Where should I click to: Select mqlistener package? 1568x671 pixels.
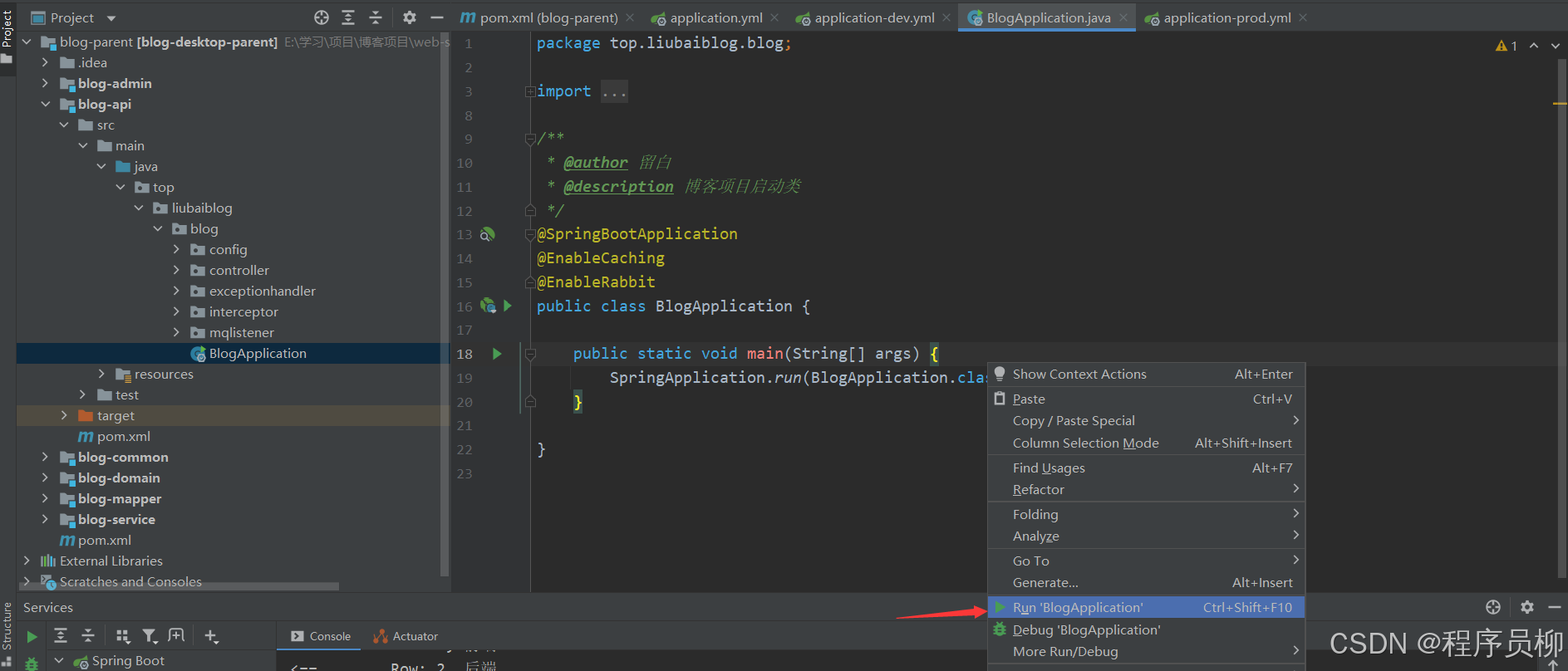coord(241,332)
